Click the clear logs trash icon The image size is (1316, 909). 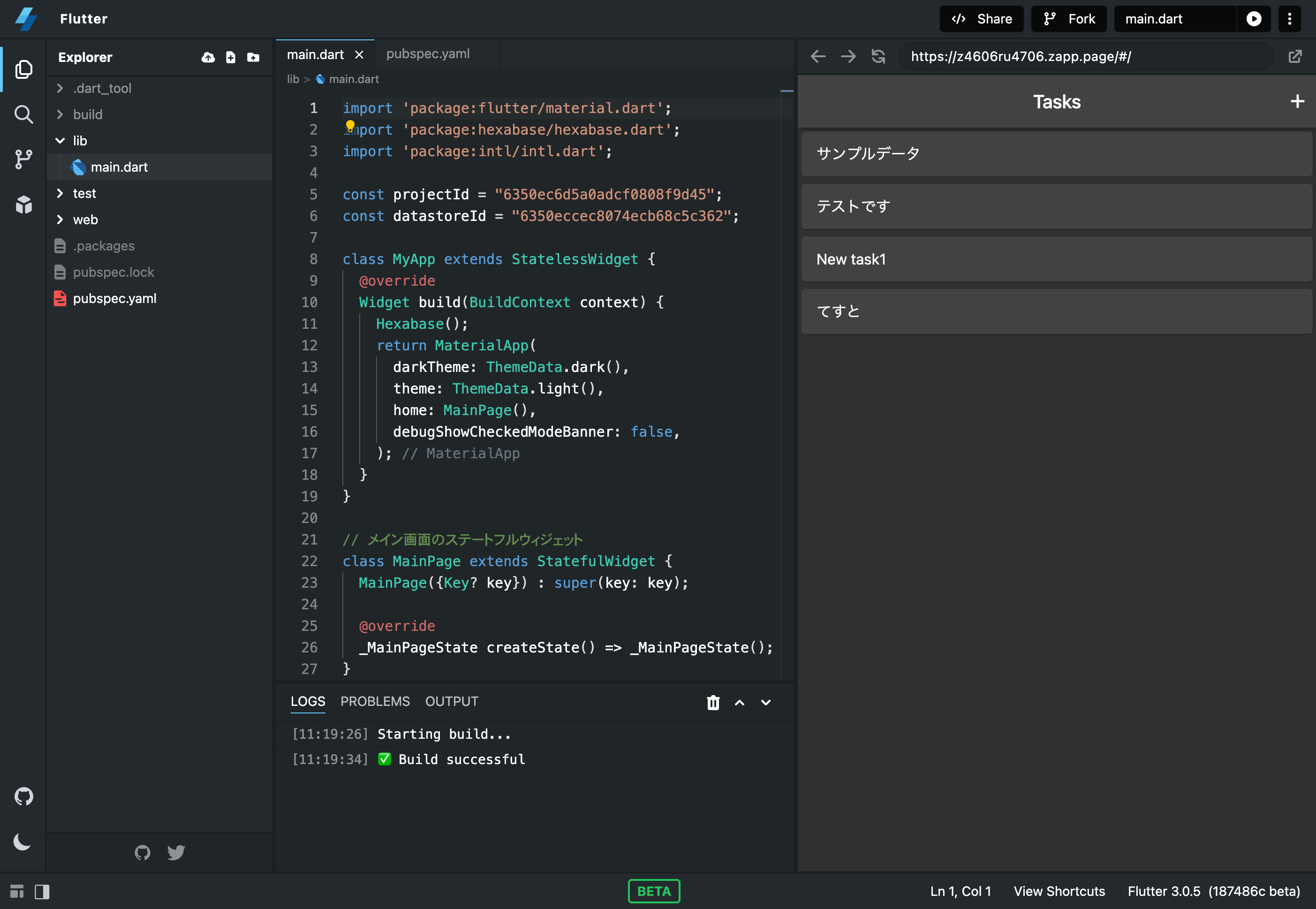713,702
